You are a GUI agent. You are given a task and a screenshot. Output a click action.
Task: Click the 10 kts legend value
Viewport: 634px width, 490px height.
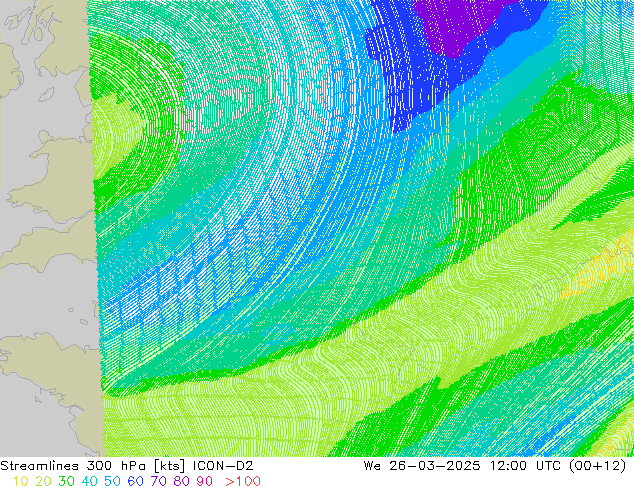coord(21,481)
